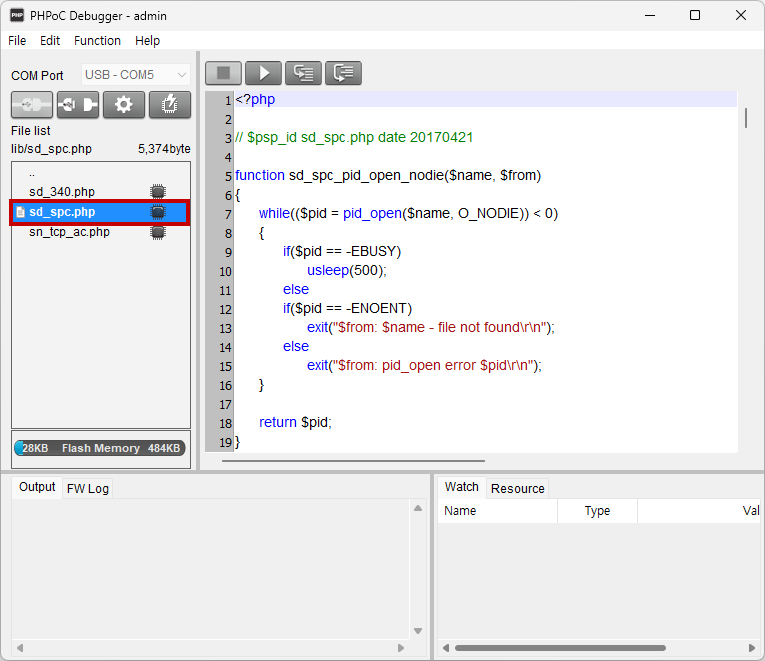Click the chip icon beside sd_340.php

click(x=158, y=192)
